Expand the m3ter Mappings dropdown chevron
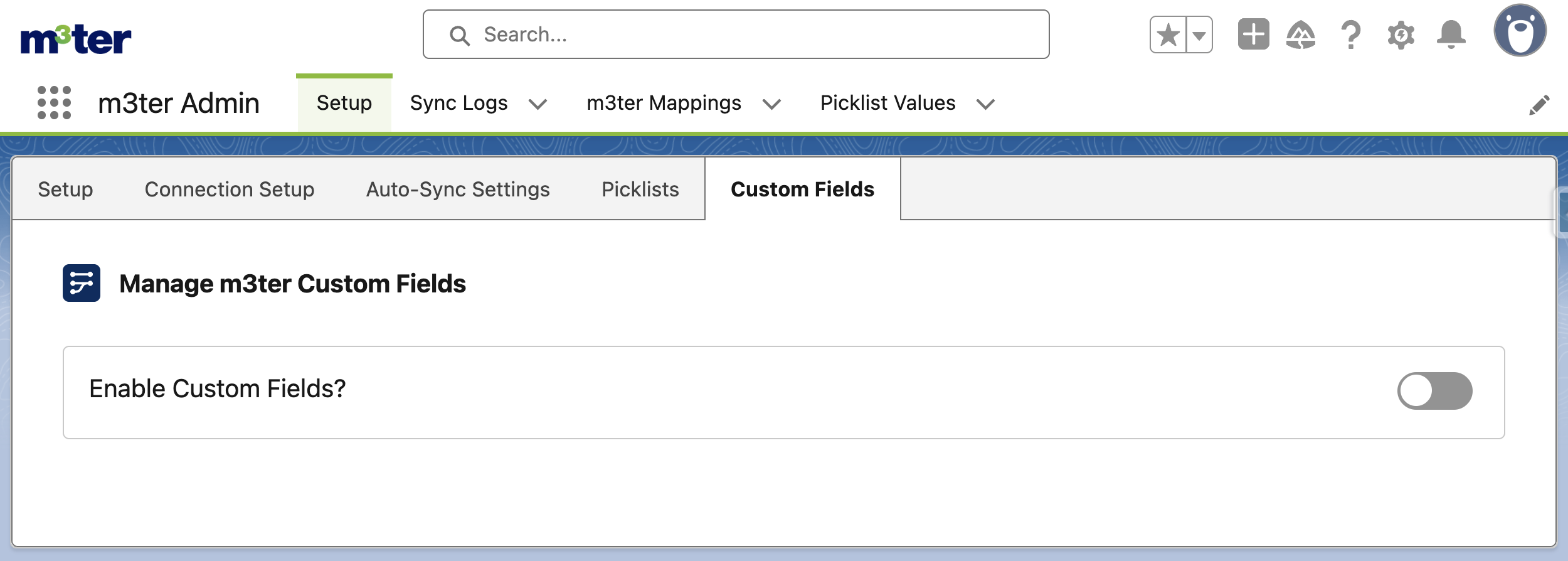Screen dimensions: 1568x561 [771, 104]
